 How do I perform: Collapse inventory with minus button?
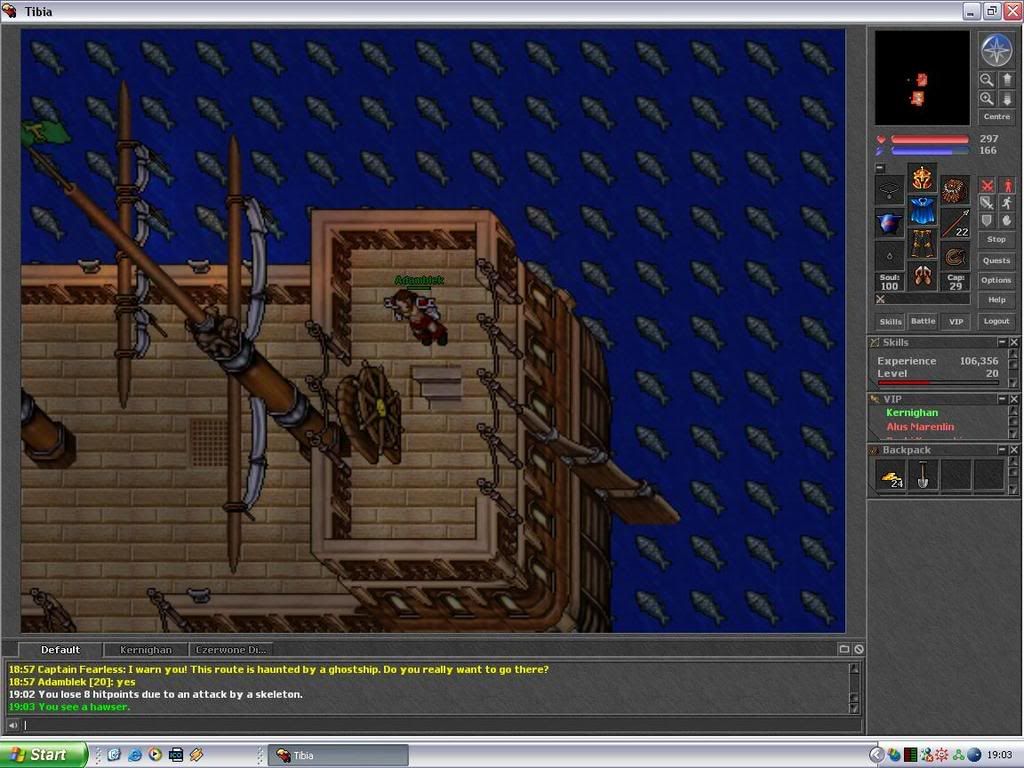coord(880,168)
